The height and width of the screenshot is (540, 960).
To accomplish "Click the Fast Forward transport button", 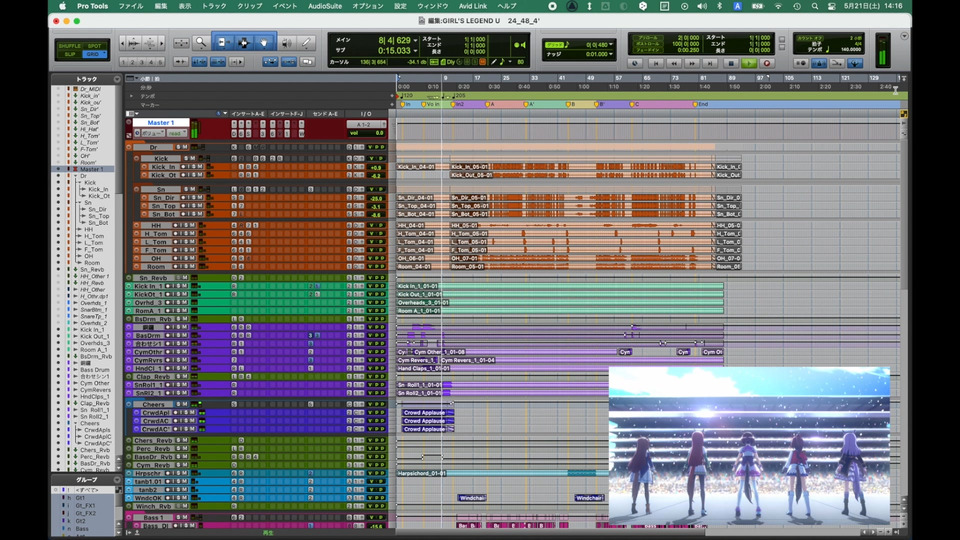I will [692, 63].
